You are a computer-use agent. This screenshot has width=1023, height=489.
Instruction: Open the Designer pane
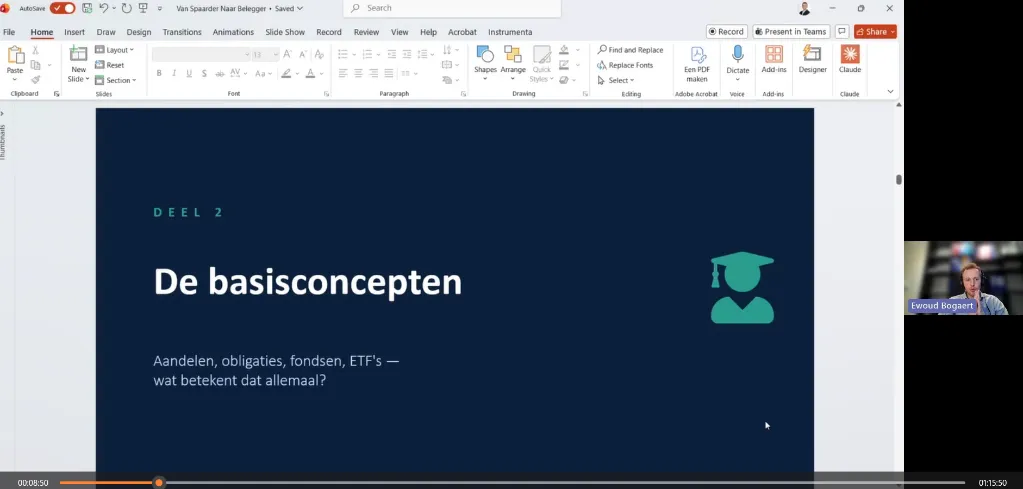coord(812,60)
